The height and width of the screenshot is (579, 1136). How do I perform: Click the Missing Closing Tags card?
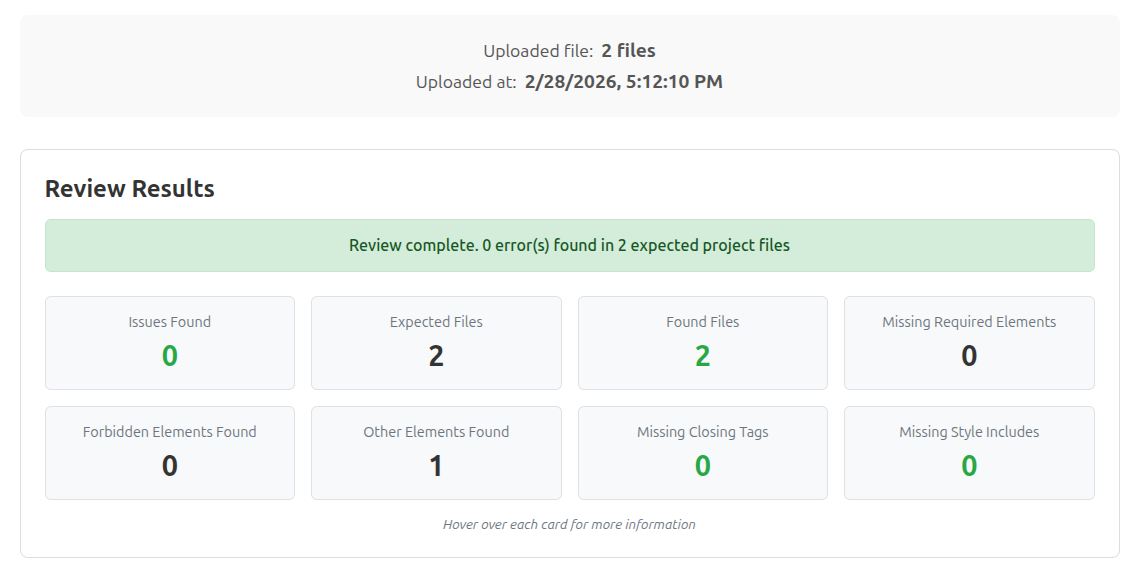[x=702, y=452]
